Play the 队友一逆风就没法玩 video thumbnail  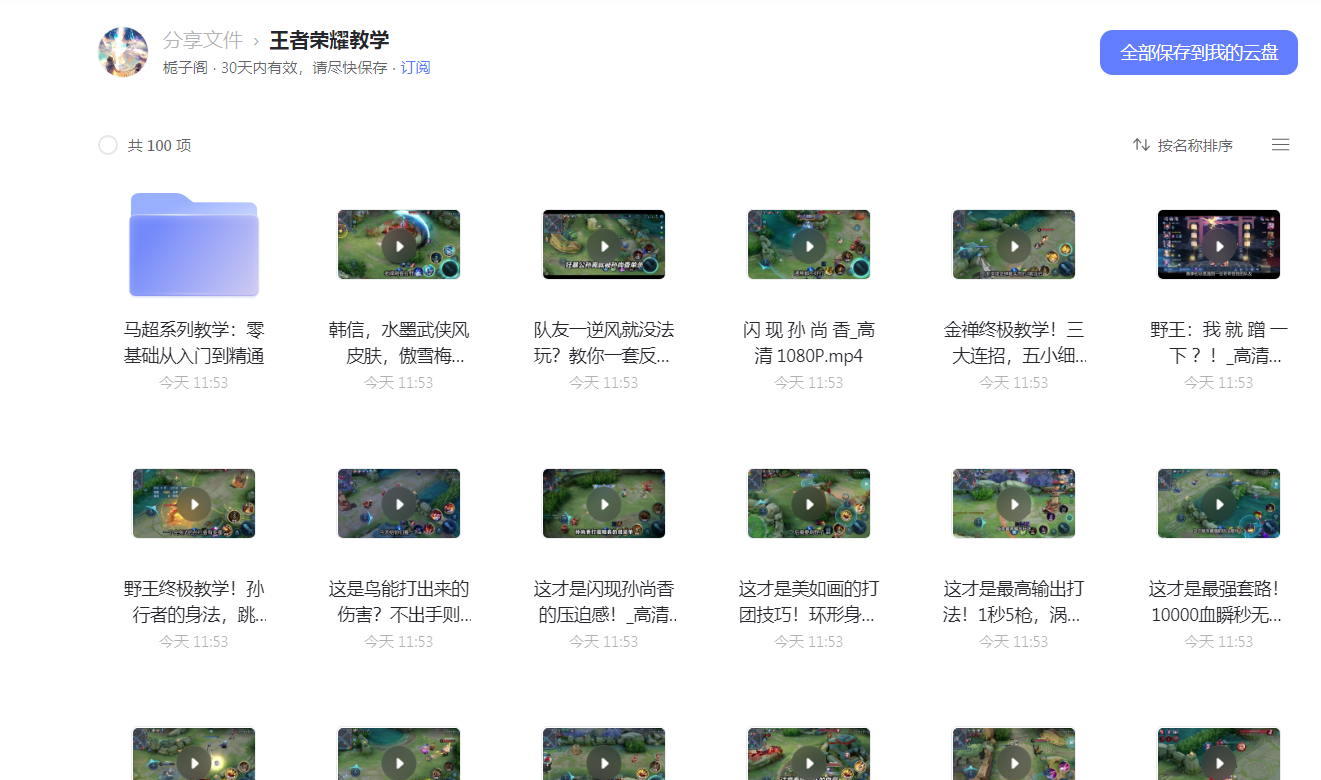[604, 245]
